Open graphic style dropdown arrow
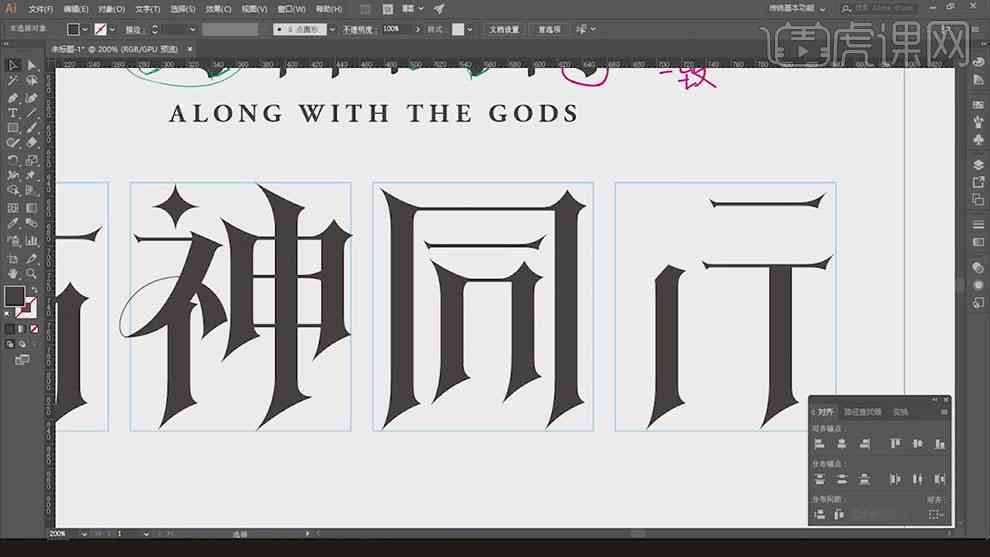The width and height of the screenshot is (990, 557). [469, 29]
